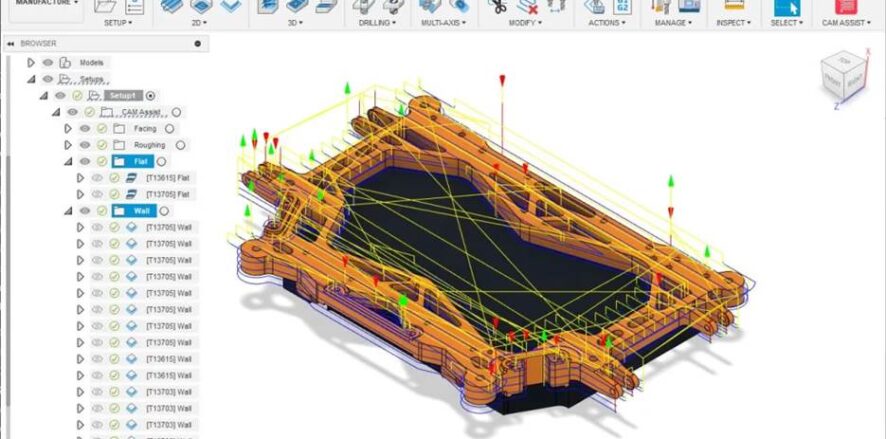Click the ViewCube in the viewport corner

pyautogui.click(x=844, y=76)
